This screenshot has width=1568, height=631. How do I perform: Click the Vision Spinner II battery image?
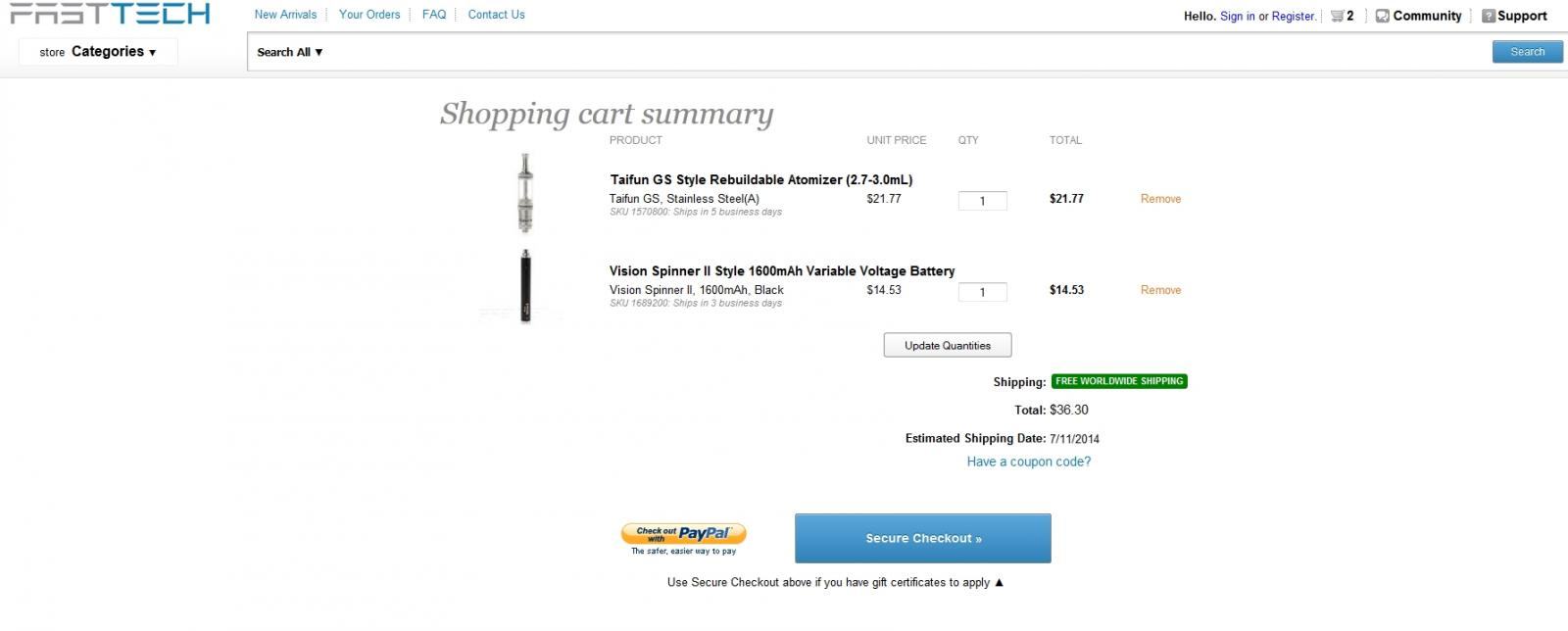(525, 285)
